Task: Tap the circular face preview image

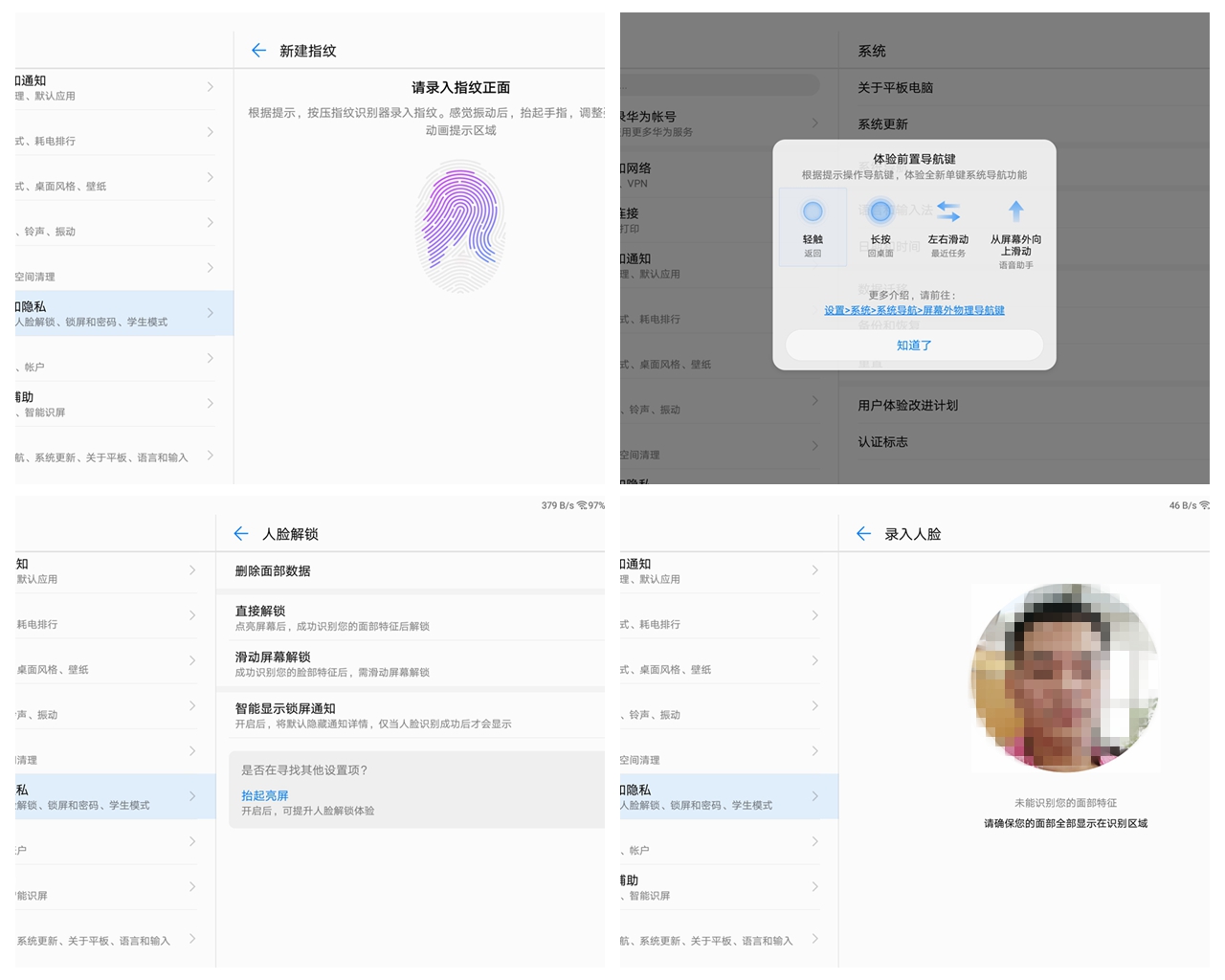Action: [x=1065, y=678]
